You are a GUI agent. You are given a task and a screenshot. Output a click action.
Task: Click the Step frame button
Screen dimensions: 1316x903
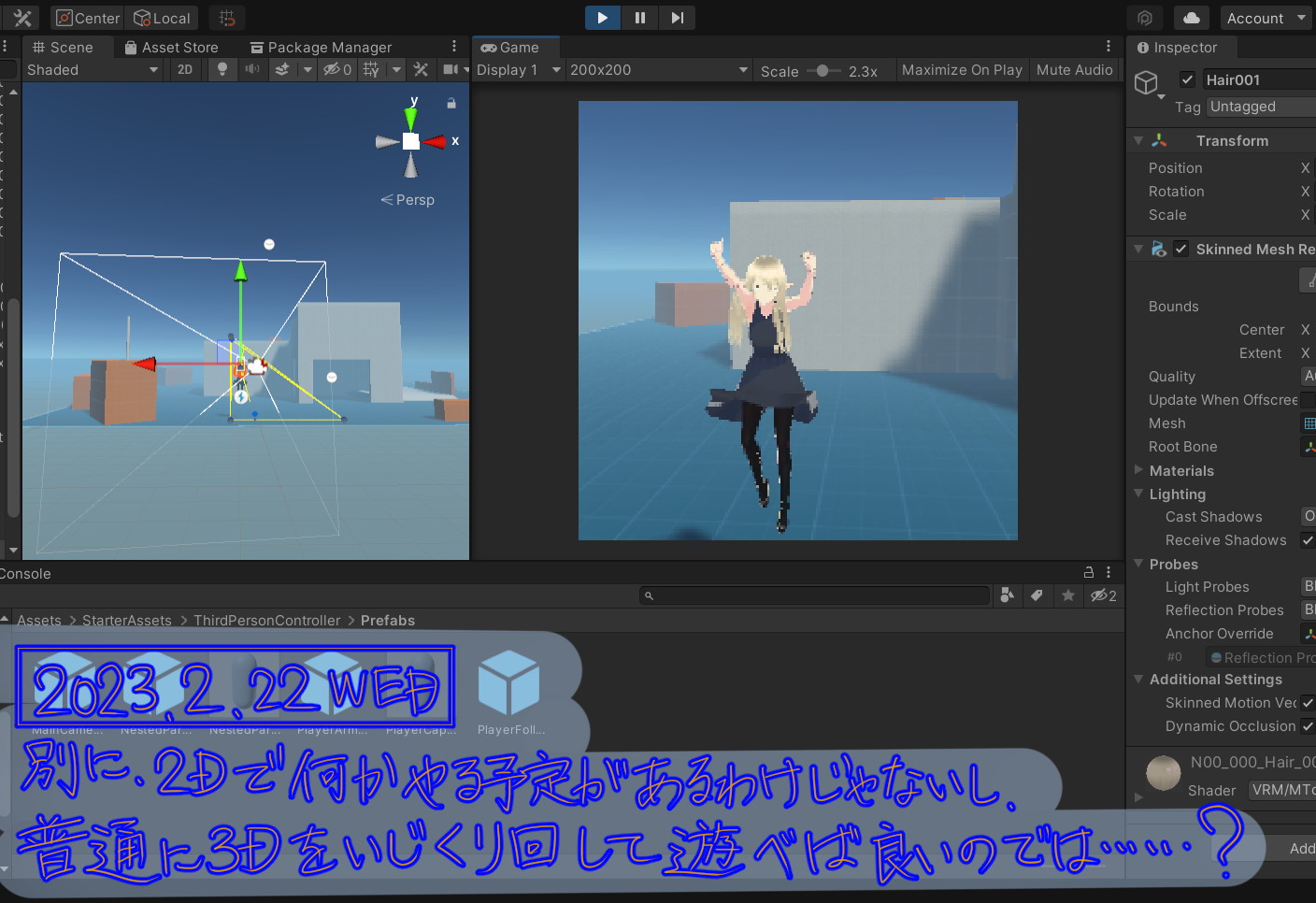(x=677, y=18)
